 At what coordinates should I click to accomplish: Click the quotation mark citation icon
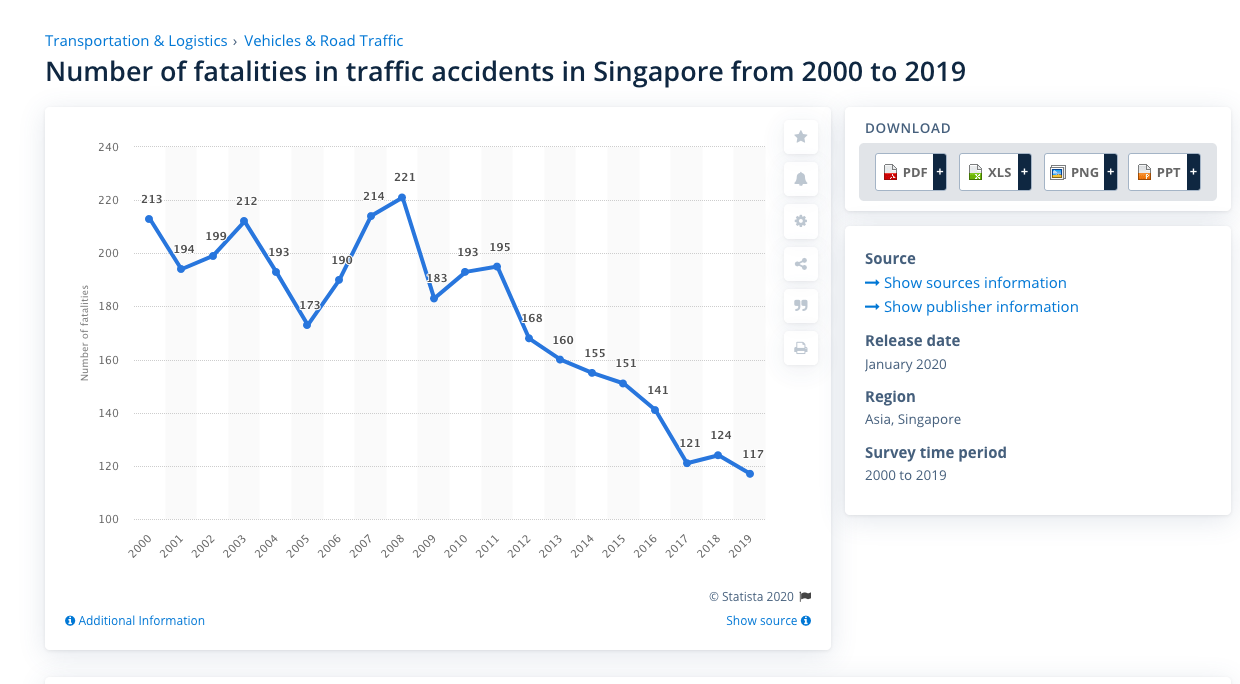800,306
